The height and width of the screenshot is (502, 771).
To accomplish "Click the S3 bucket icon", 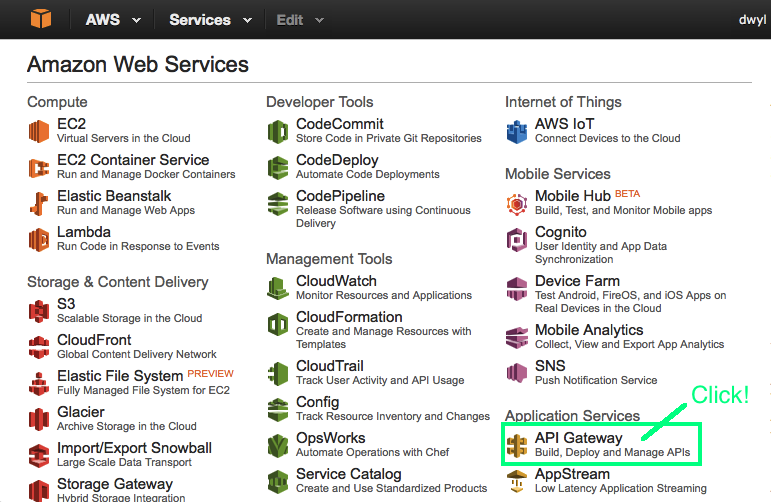I will 39,312.
